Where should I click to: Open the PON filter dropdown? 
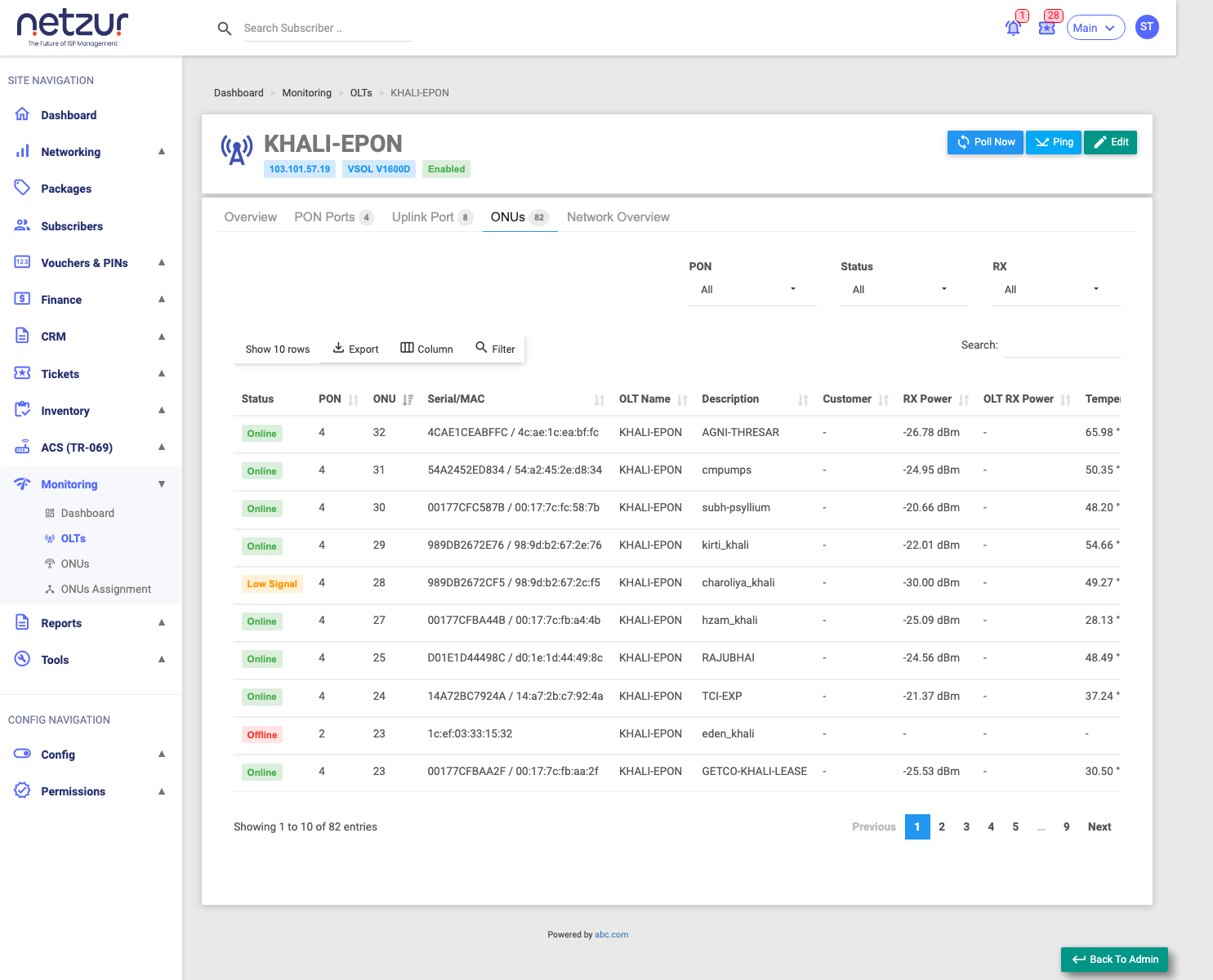752,290
